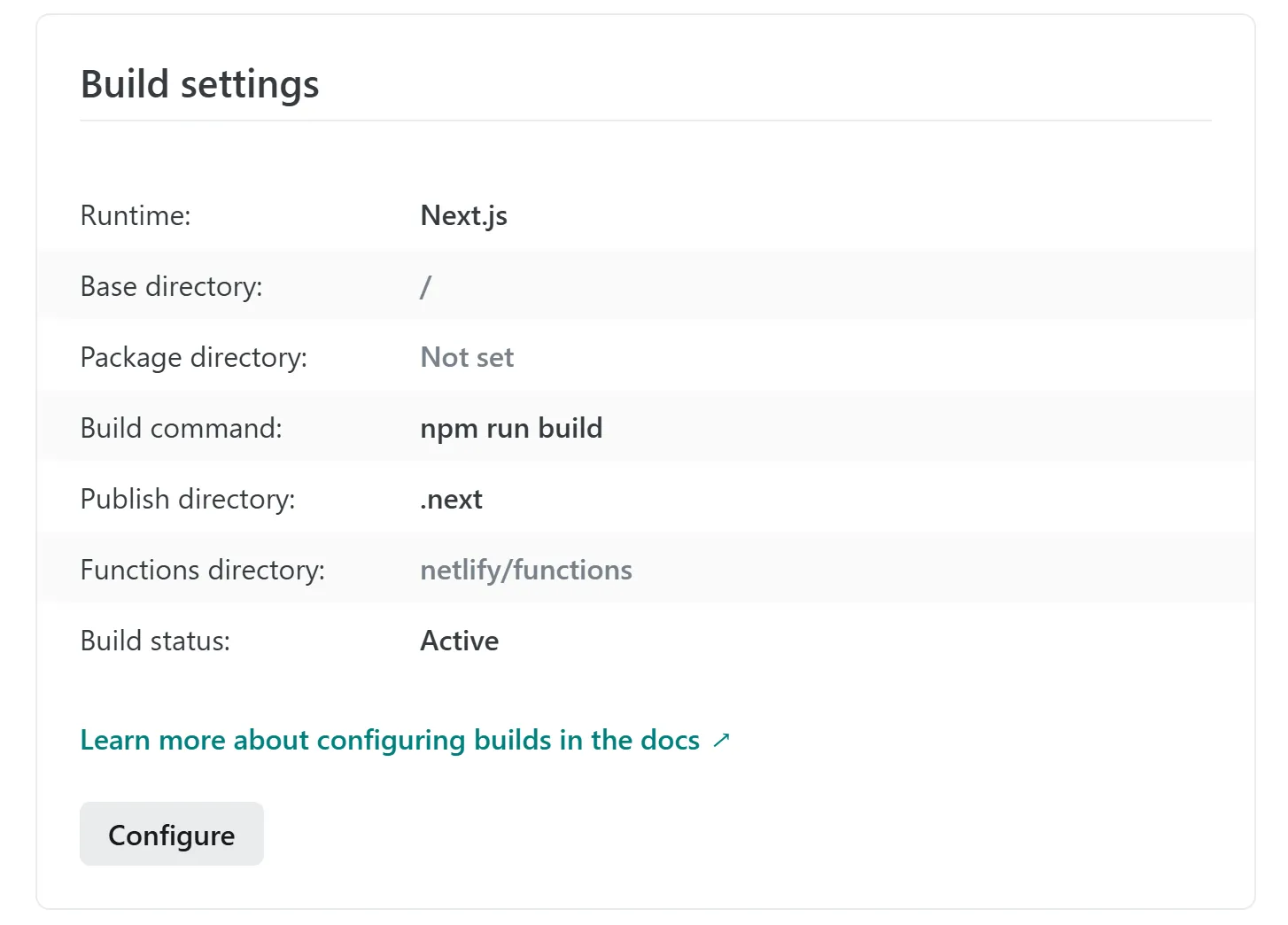This screenshot has width=1288, height=925.
Task: Click the Build command label
Action: click(181, 428)
